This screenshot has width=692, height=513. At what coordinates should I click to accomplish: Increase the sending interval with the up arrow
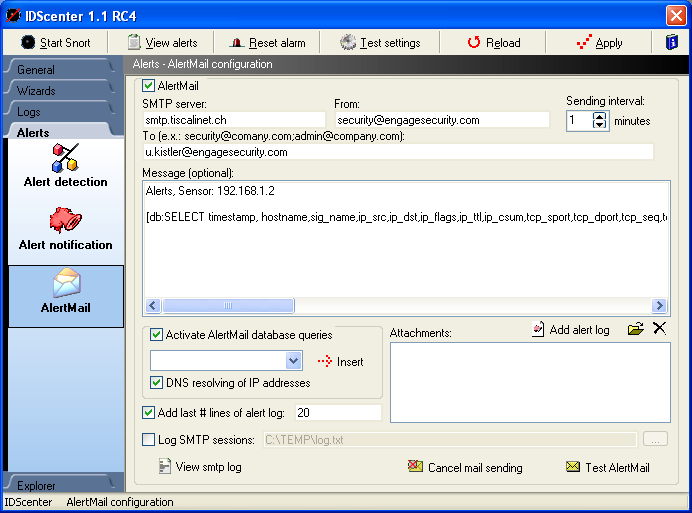click(x=599, y=117)
